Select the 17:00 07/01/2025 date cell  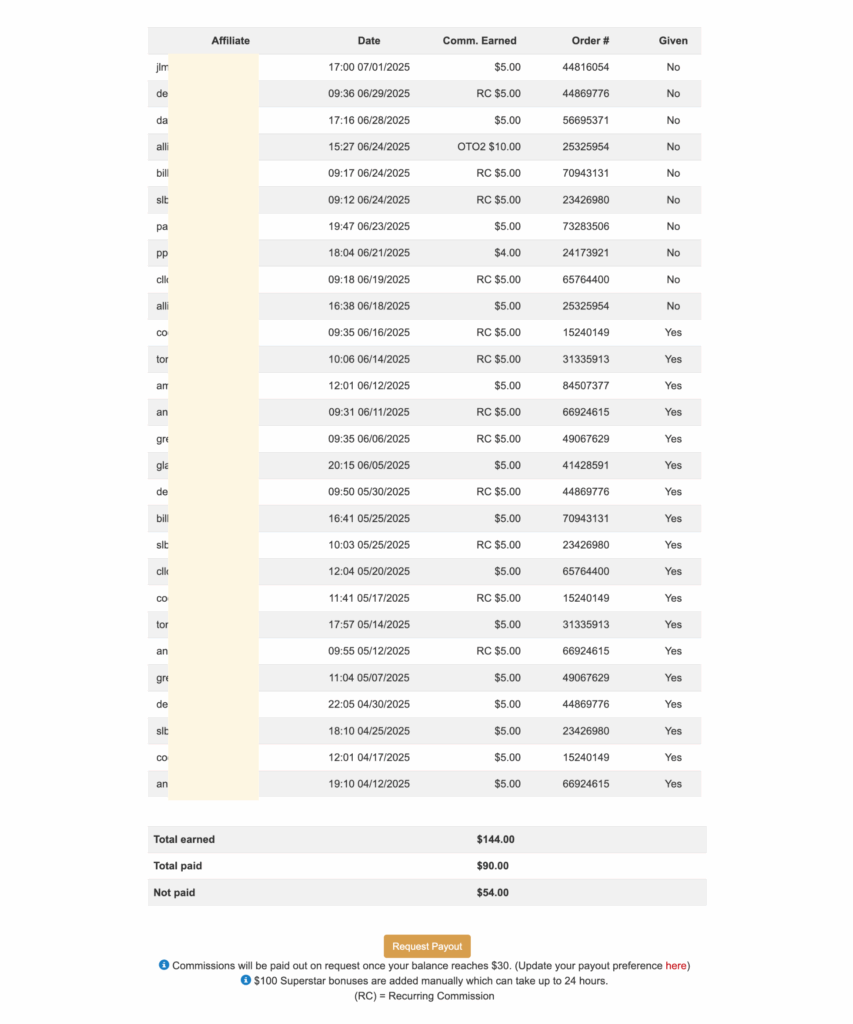(369, 67)
